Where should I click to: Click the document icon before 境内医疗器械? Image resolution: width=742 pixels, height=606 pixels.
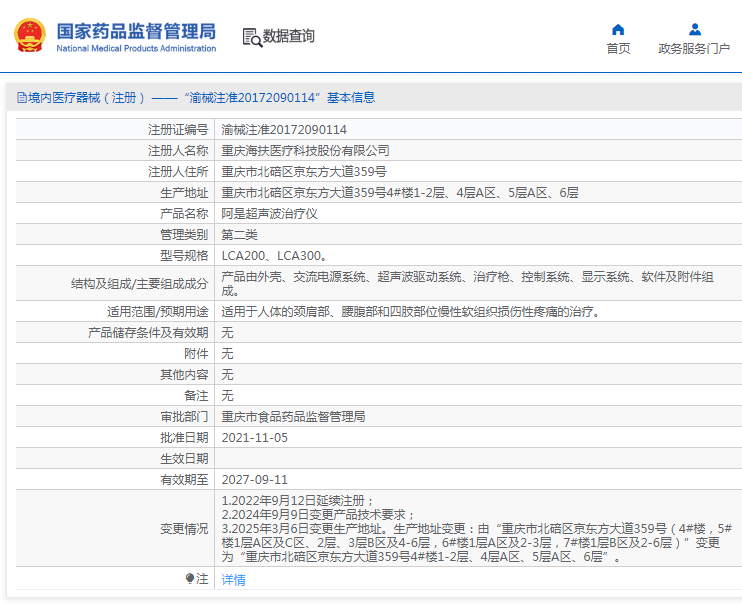[x=22, y=97]
